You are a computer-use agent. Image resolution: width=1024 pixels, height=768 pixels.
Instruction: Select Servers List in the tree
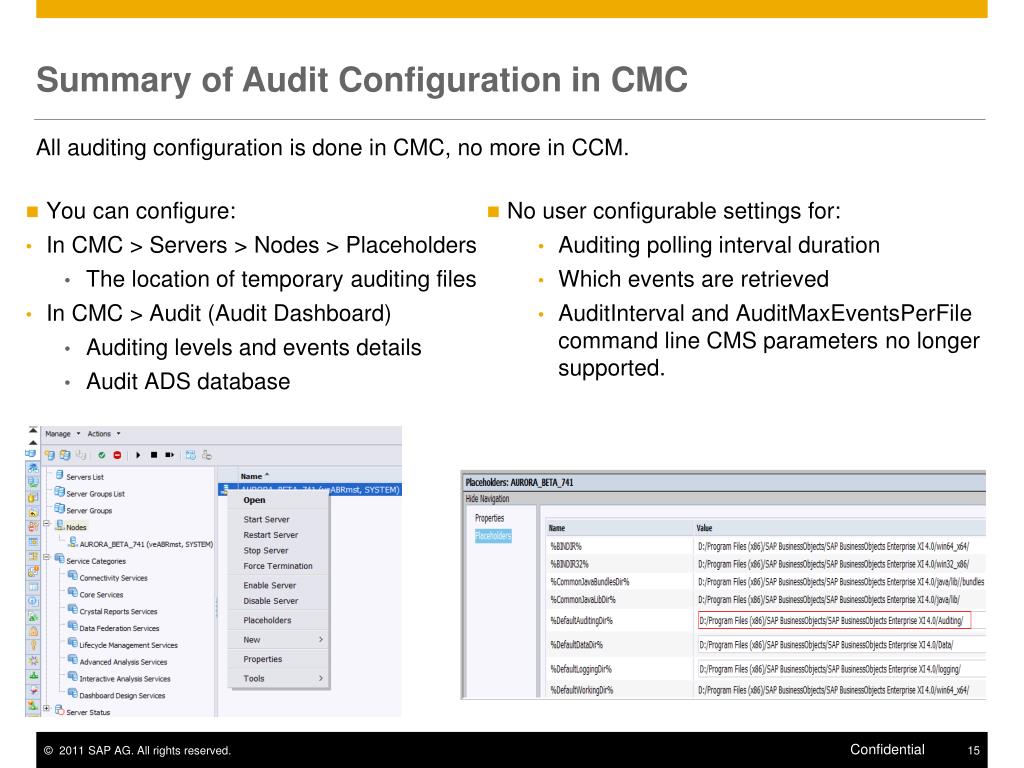(85, 477)
